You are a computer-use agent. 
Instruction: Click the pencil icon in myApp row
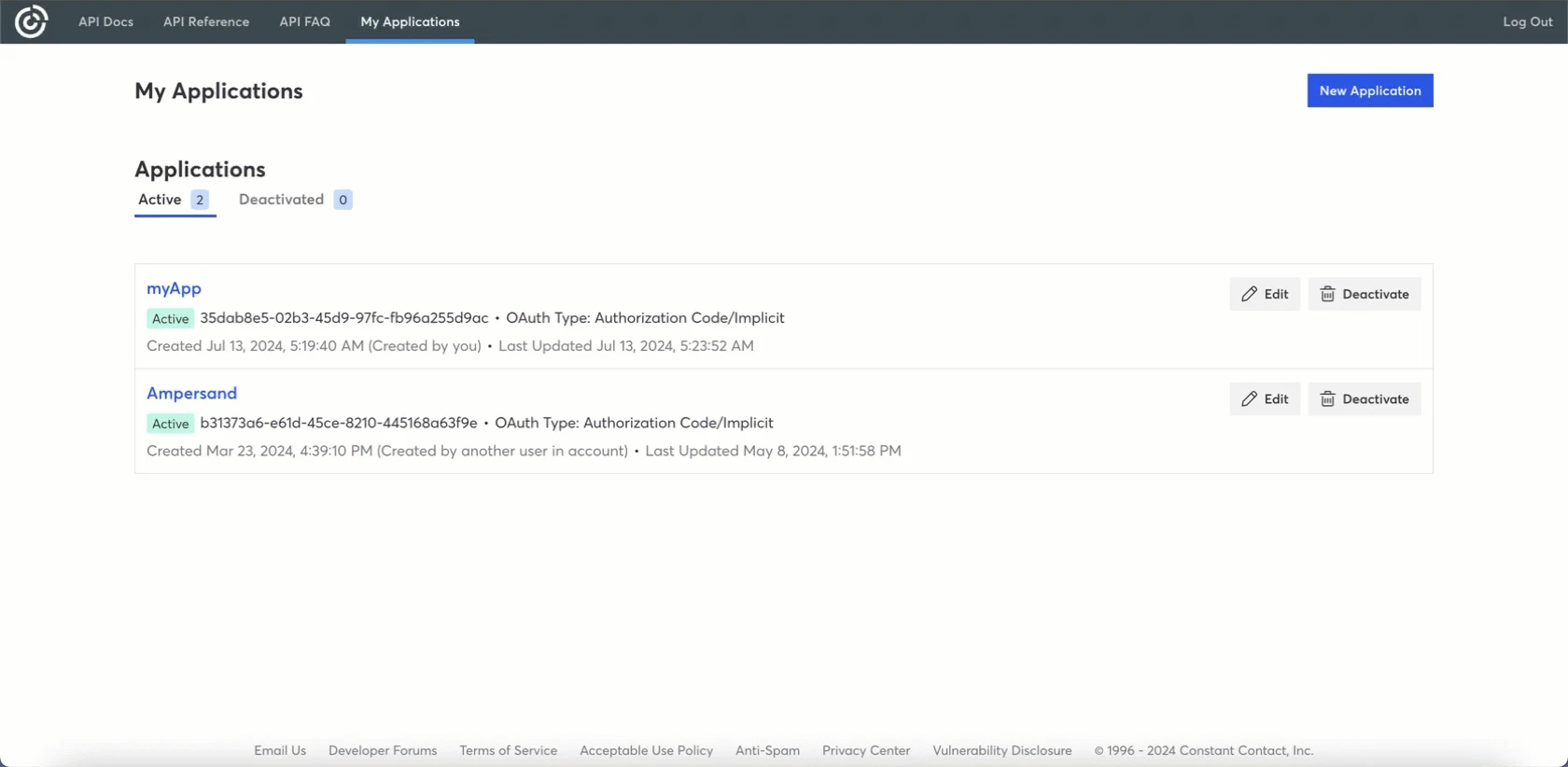point(1249,294)
